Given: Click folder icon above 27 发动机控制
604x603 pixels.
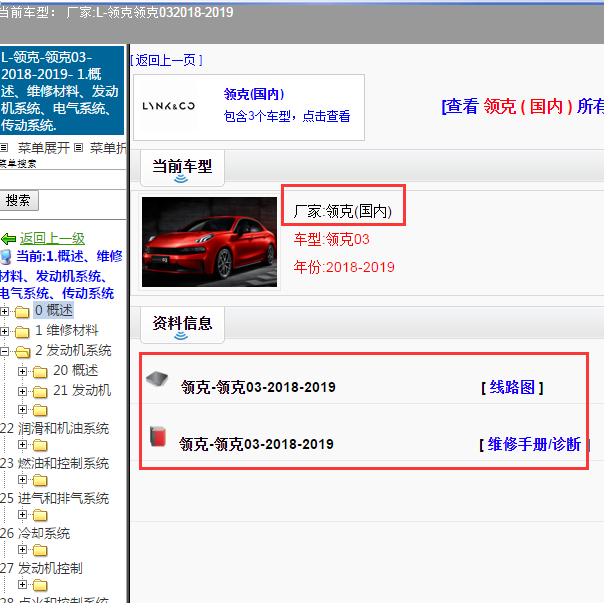Looking at the screenshot, I should pos(40,550).
